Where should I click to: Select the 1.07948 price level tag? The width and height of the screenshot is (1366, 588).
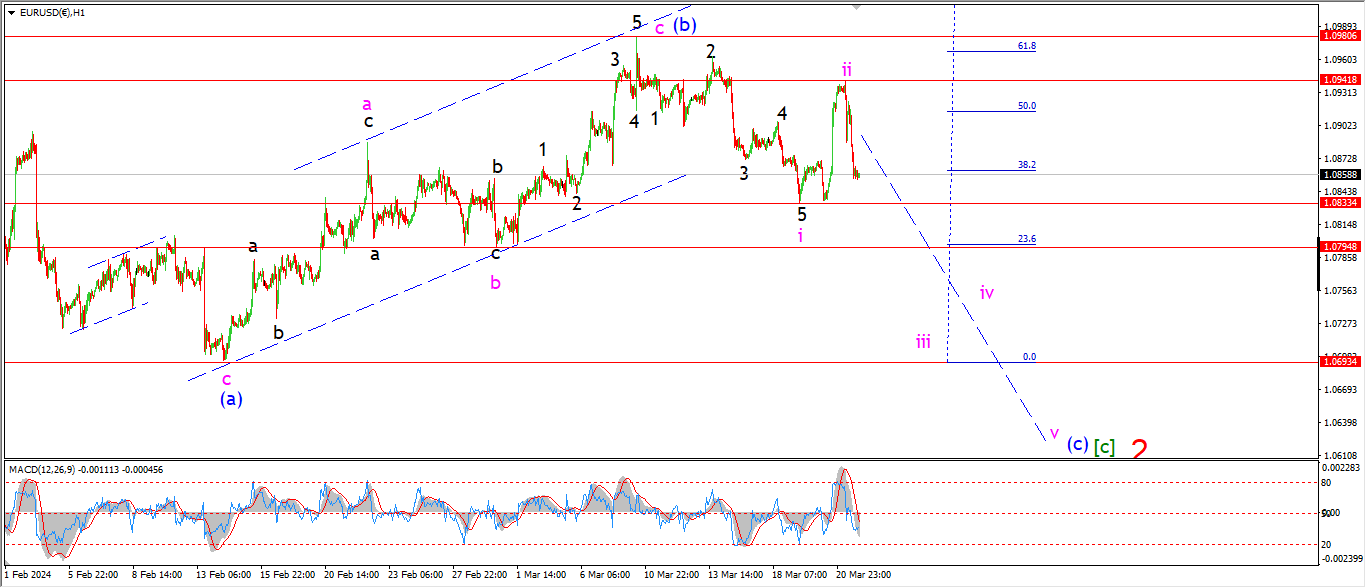pyautogui.click(x=1341, y=247)
